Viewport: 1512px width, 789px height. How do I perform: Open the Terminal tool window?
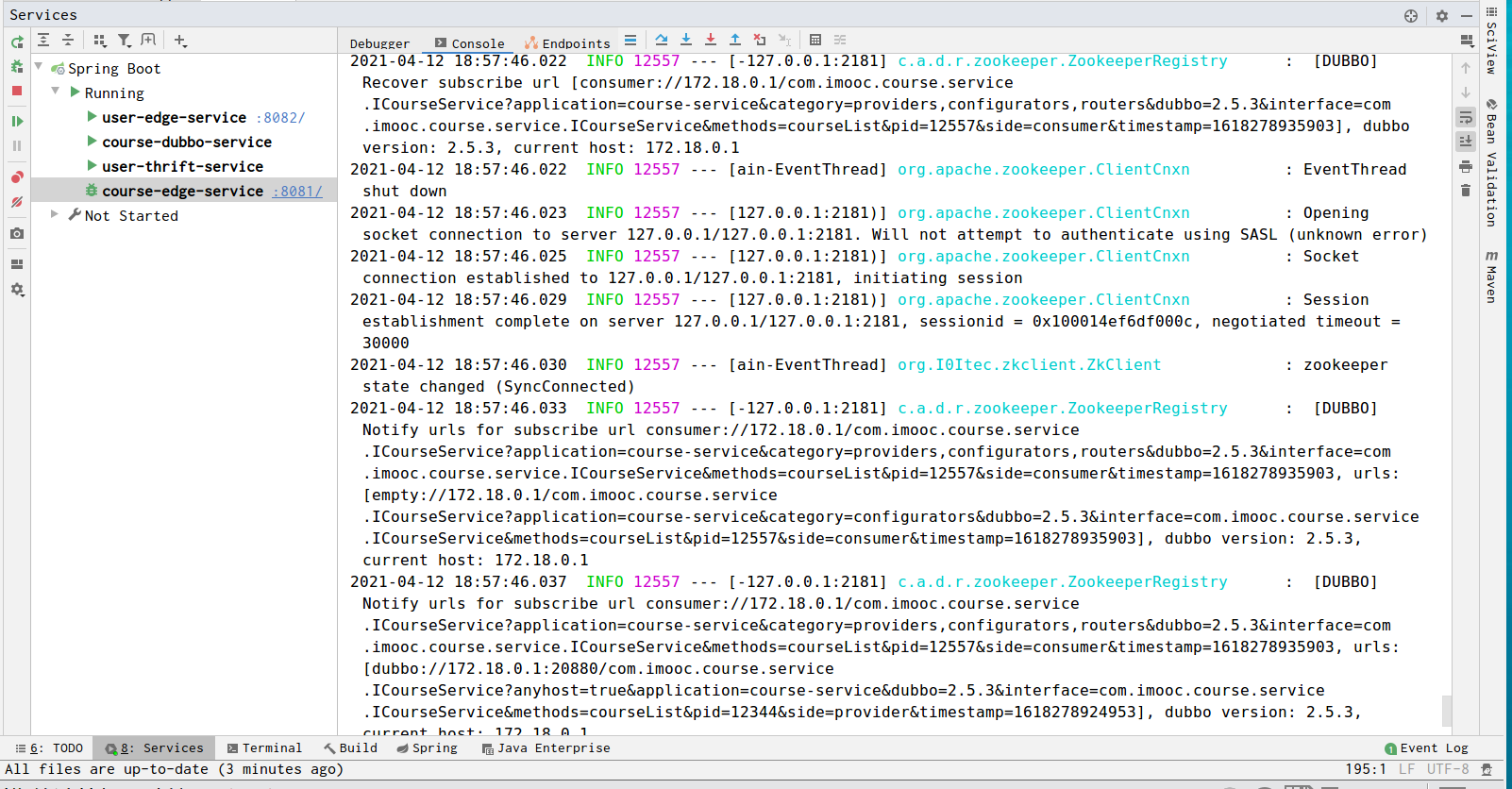[x=264, y=747]
